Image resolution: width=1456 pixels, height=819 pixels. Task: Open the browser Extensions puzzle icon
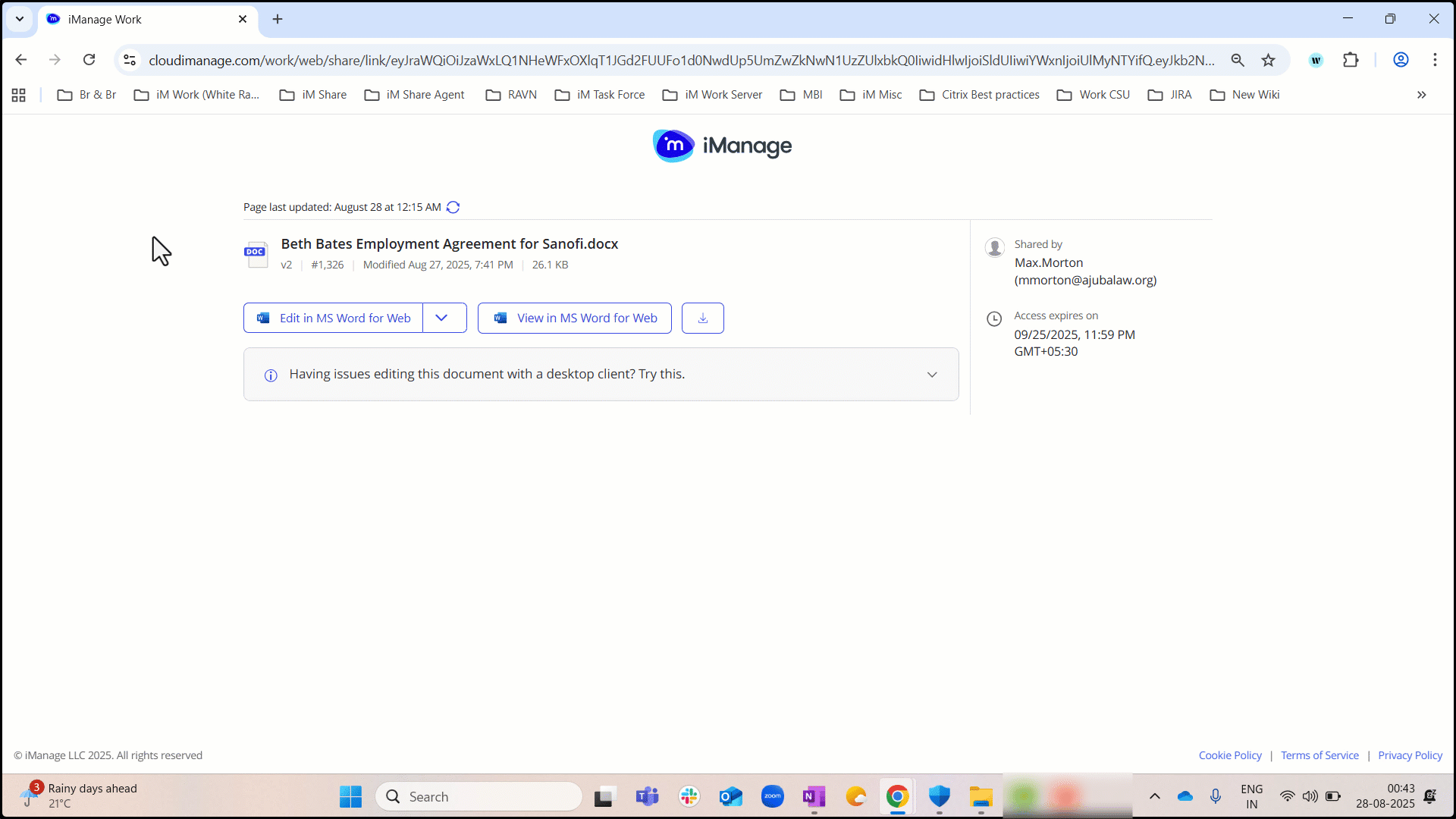[x=1351, y=60]
